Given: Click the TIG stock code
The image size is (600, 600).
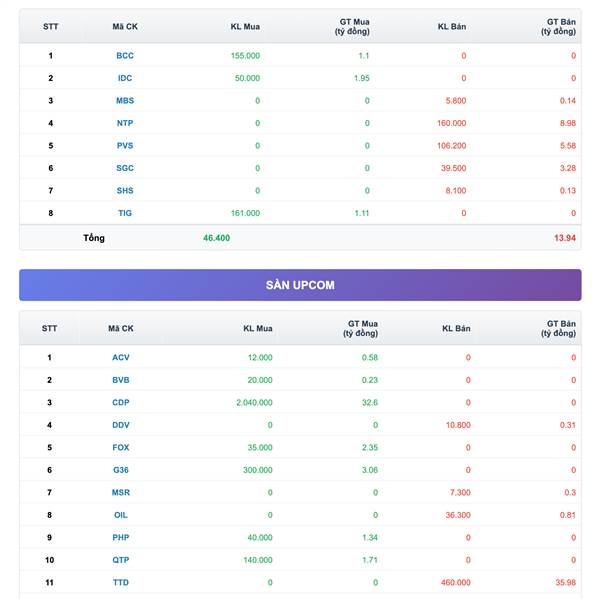Looking at the screenshot, I should pyautogui.click(x=125, y=213).
